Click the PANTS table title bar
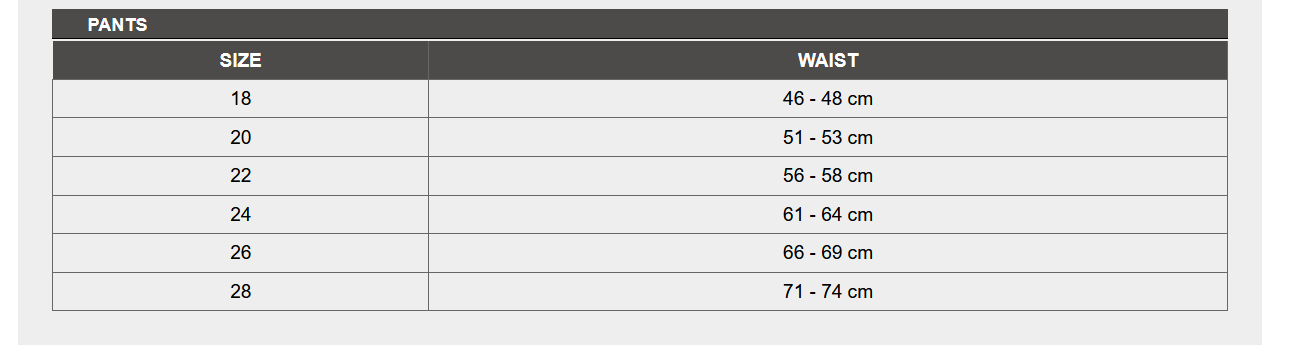1293x360 pixels. pyautogui.click(x=640, y=24)
